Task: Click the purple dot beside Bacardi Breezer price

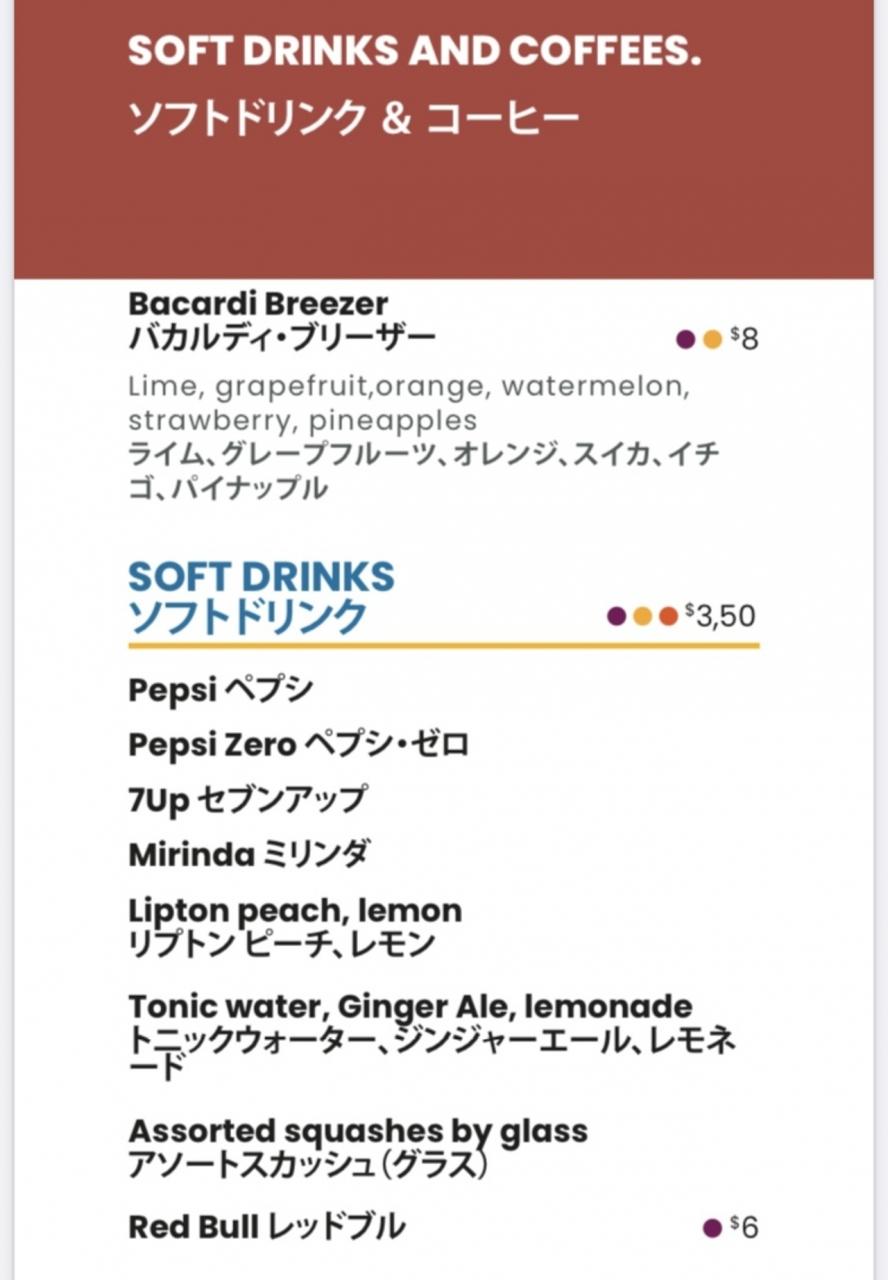Action: (686, 340)
